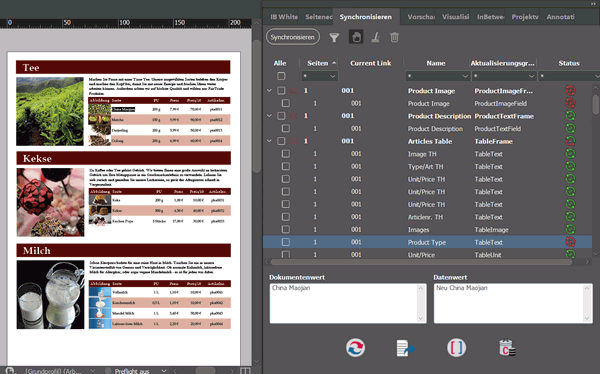The width and height of the screenshot is (600, 374).
Task: Check the ProductImageField child row checkbox
Action: [285, 103]
